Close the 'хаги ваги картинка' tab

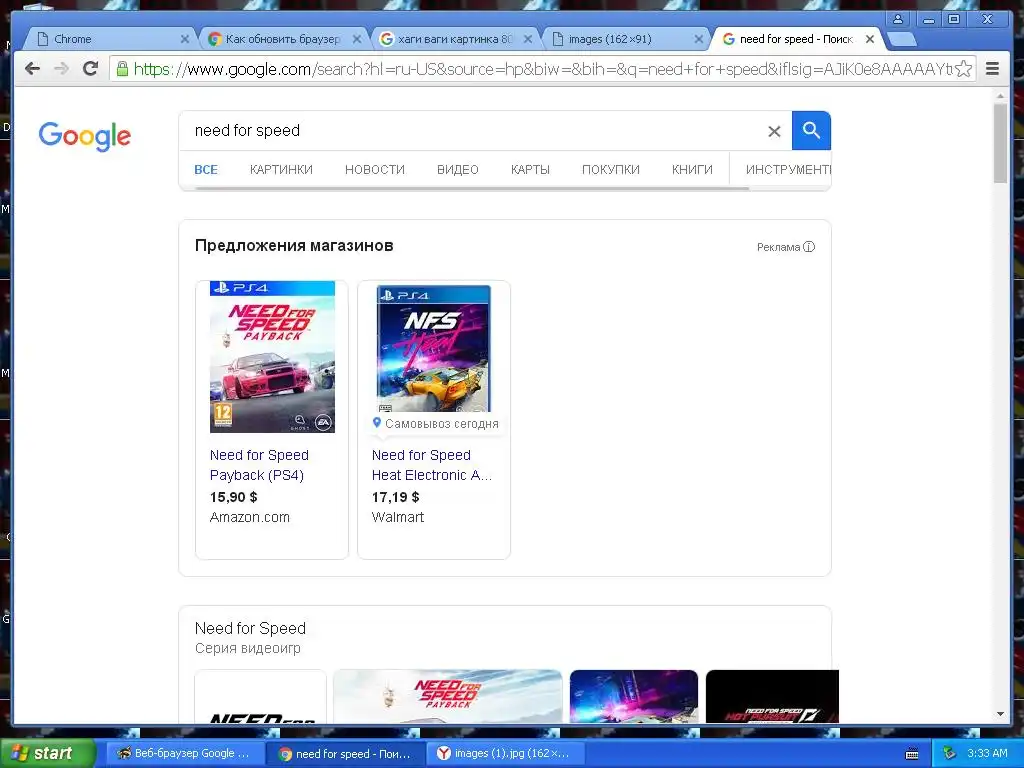coord(528,39)
